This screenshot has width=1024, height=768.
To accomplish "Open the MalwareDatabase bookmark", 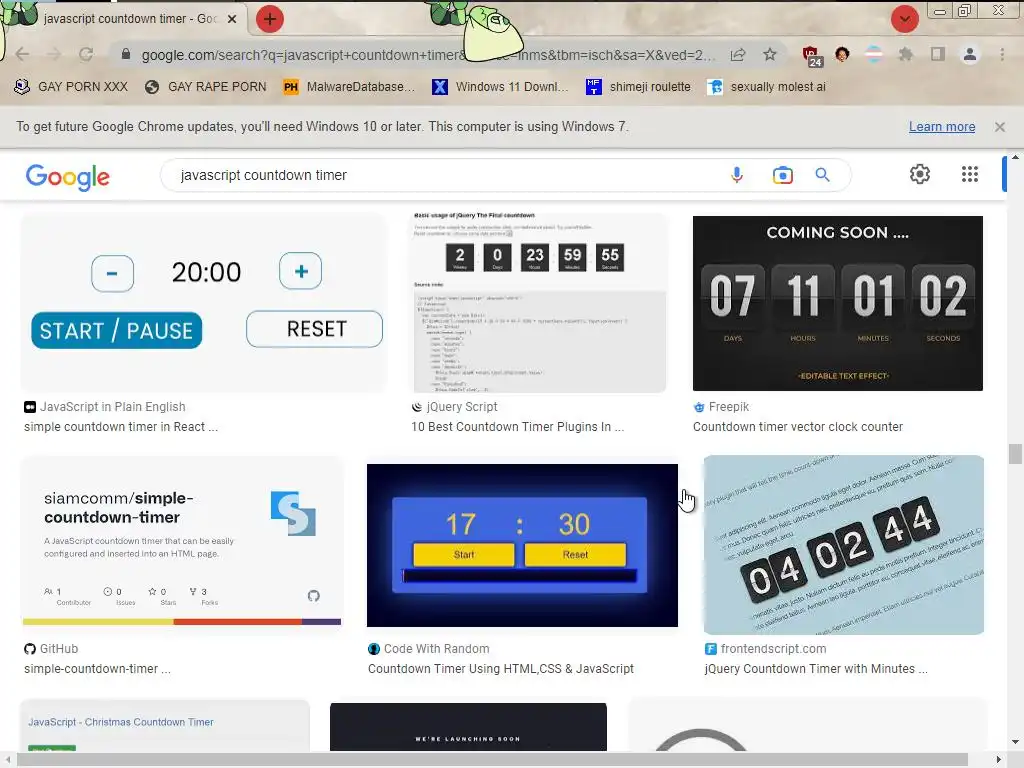I will (x=349, y=87).
